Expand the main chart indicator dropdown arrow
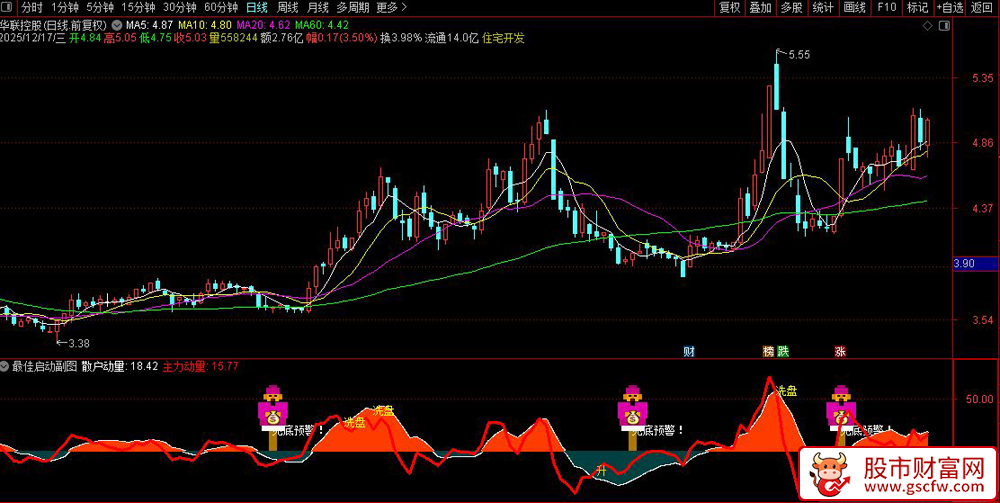1000x503 pixels. pyautogui.click(x=116, y=26)
